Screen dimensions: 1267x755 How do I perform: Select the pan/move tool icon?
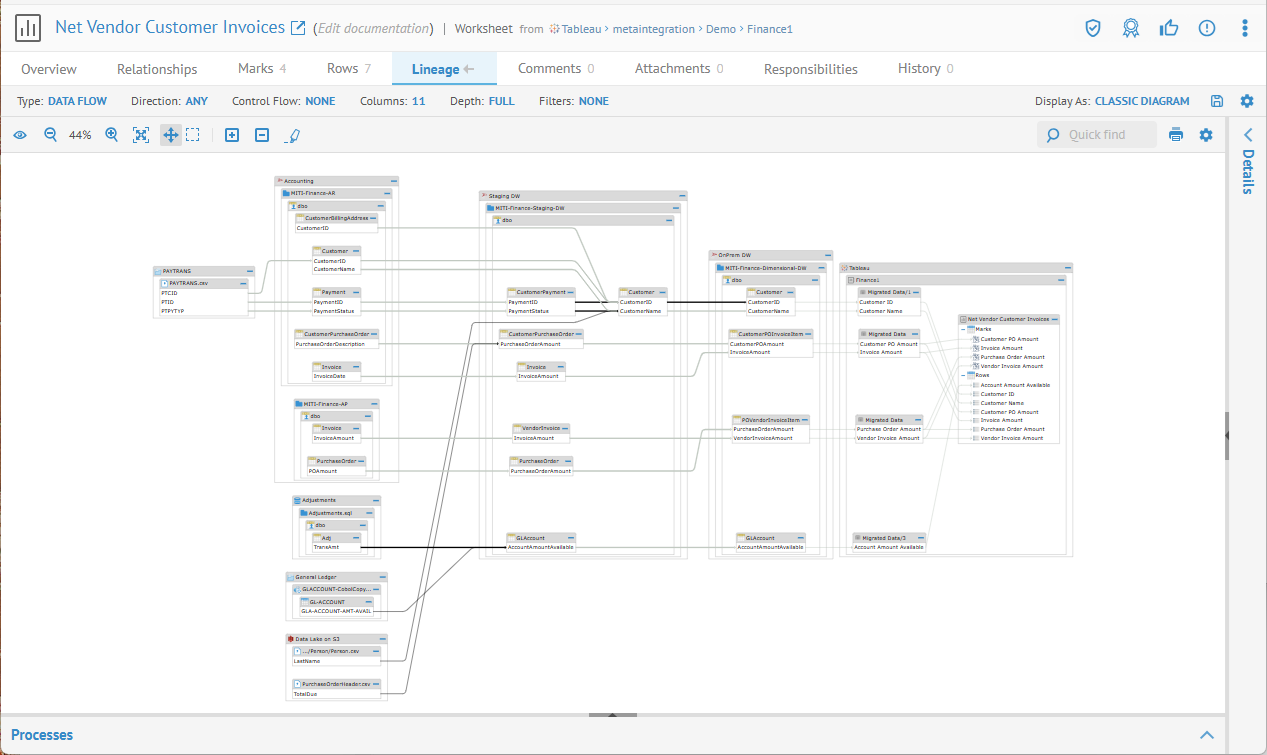click(171, 135)
